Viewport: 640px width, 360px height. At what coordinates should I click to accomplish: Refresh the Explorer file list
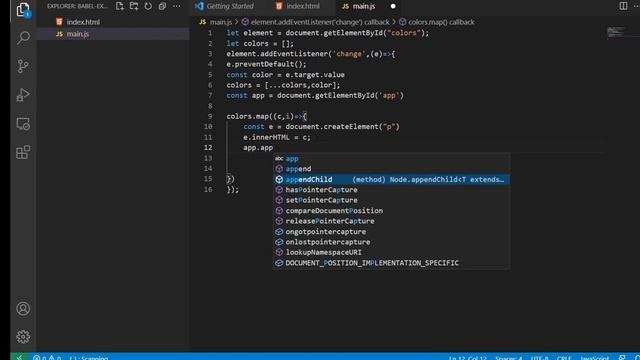148,6
